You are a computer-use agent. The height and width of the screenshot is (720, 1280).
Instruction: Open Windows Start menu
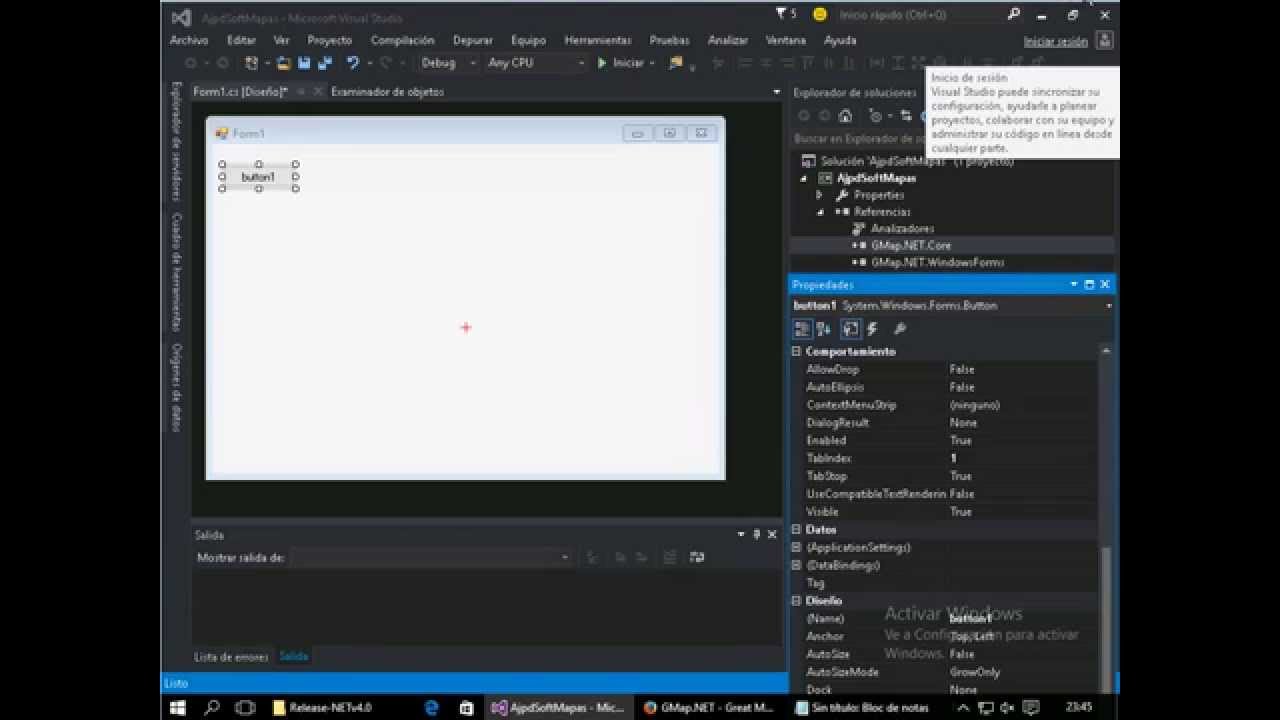click(179, 707)
